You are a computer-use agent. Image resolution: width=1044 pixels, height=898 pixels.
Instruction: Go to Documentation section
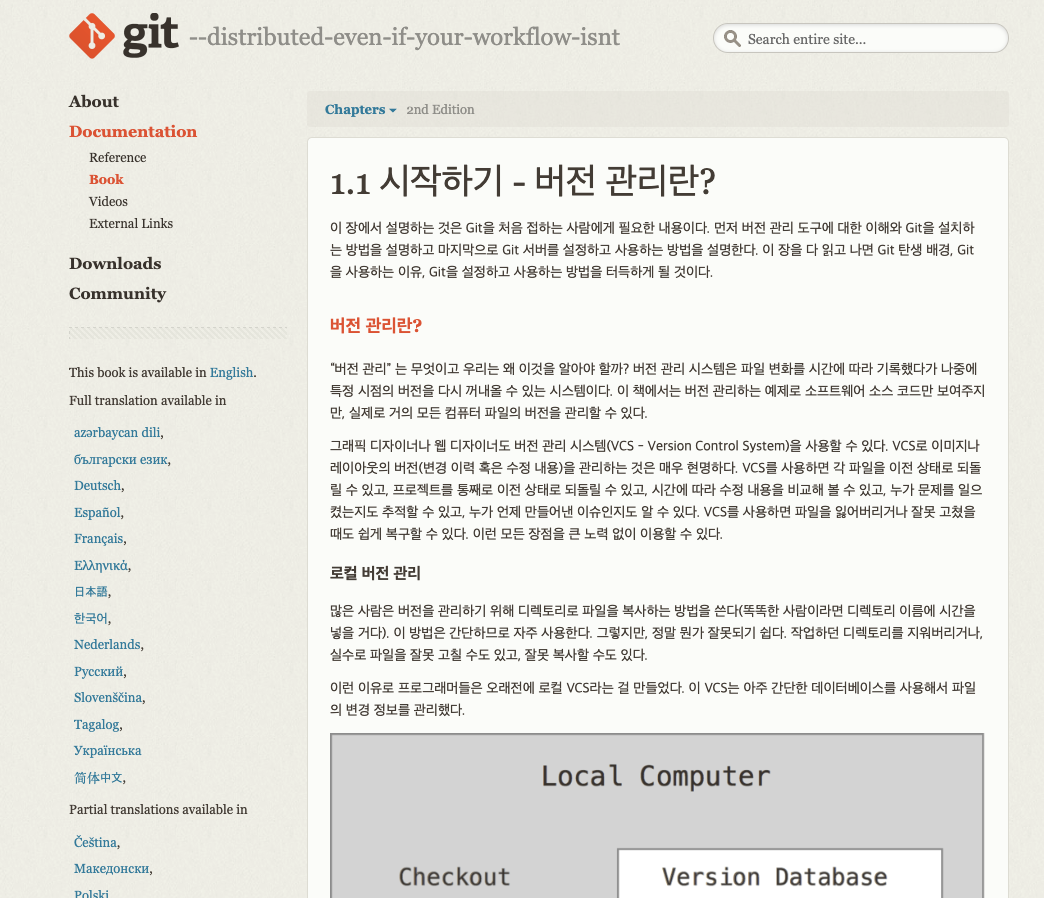click(x=133, y=131)
